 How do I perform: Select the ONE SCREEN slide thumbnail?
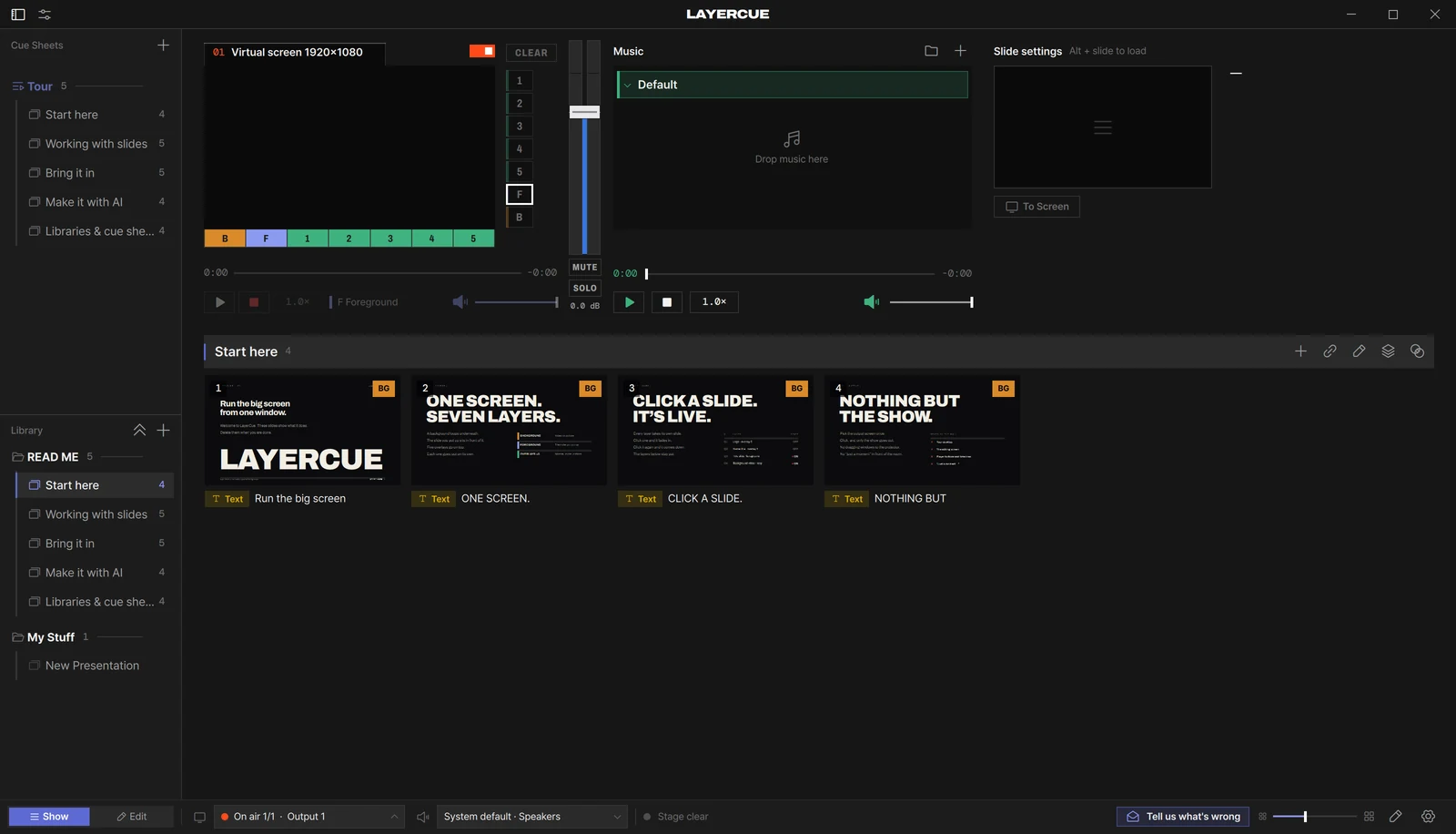tap(509, 431)
